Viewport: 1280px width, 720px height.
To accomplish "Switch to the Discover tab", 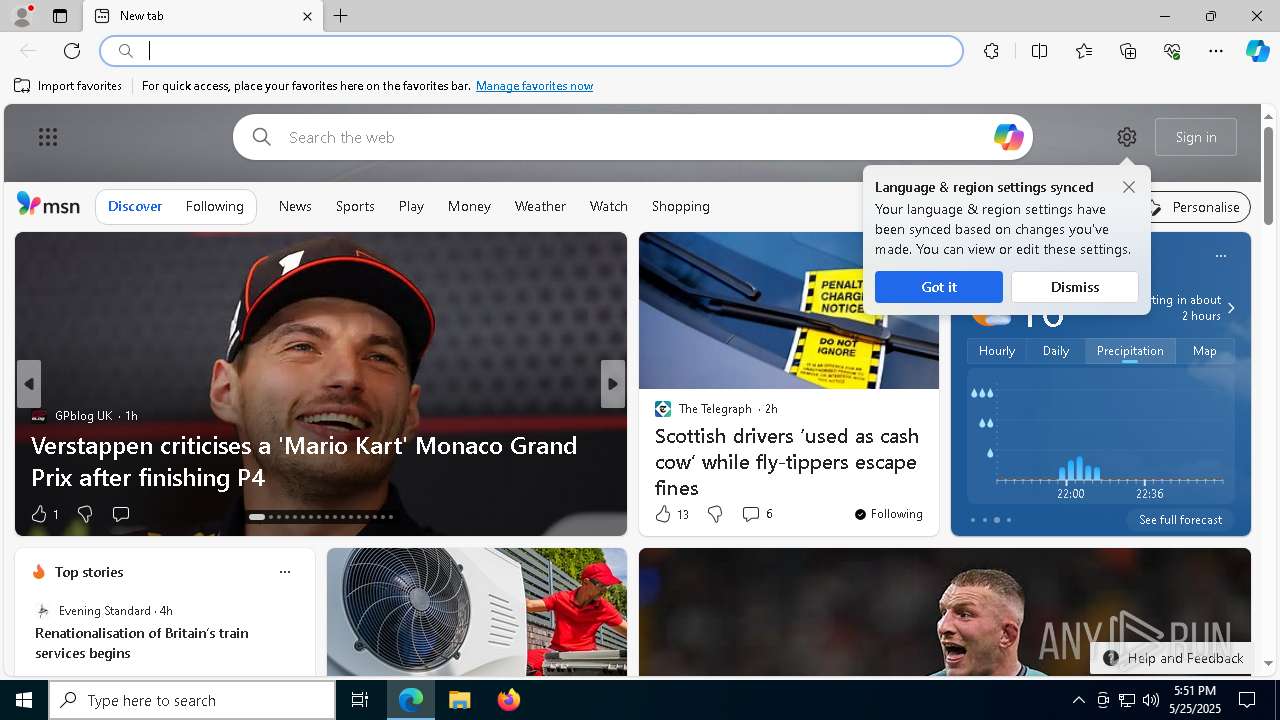I will [135, 206].
